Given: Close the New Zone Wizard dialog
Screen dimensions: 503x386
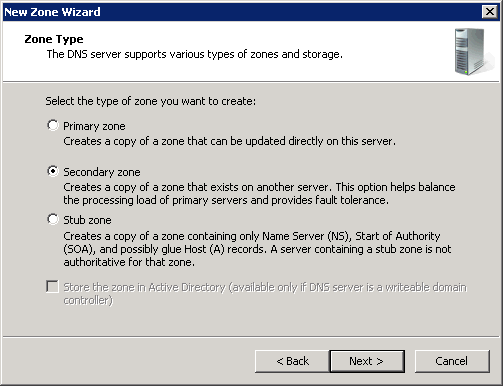Looking at the screenshot, I should click(490, 12).
